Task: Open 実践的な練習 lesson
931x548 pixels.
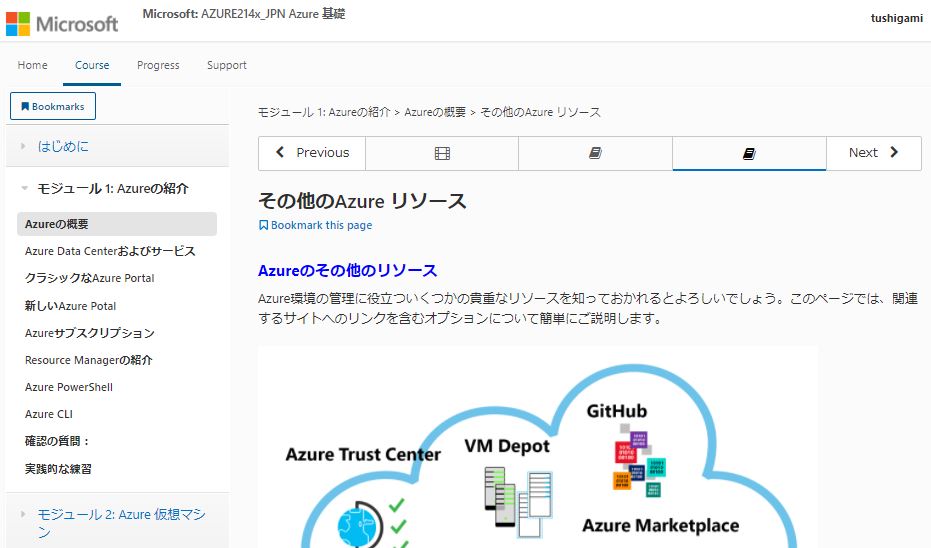Action: (58, 468)
